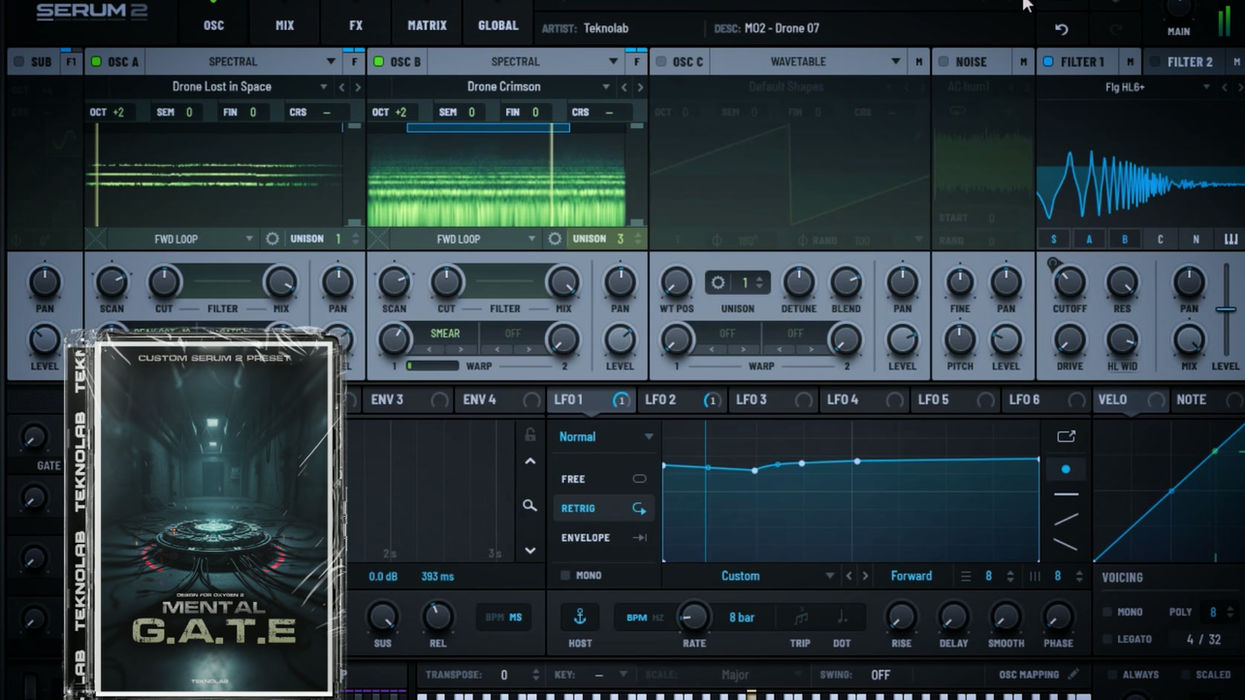Open OSC A FWD LOOP dropdown

tap(181, 239)
